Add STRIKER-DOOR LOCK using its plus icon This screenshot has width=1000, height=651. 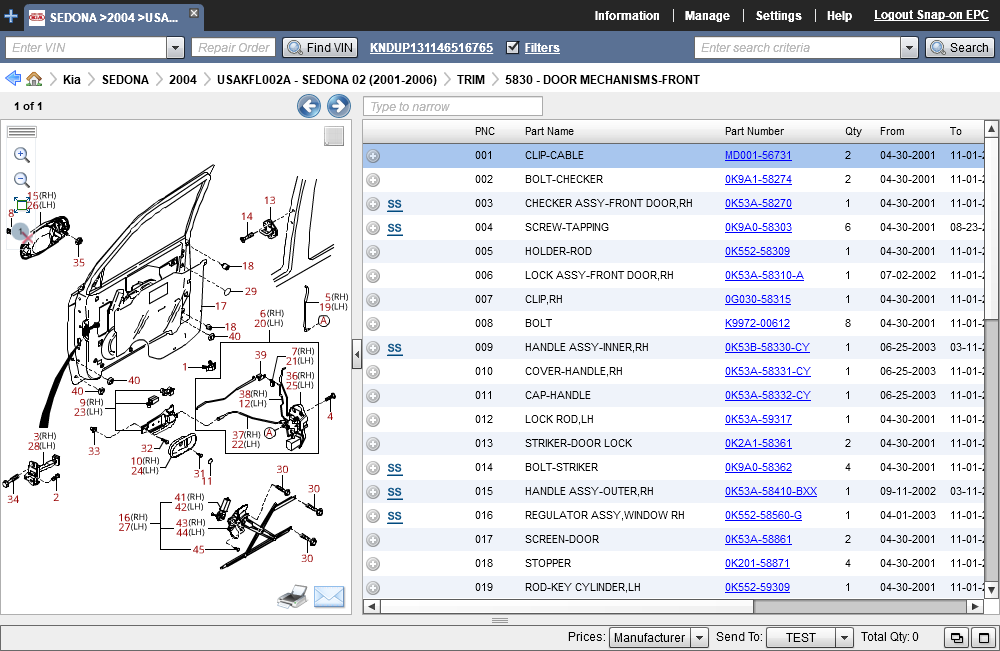point(373,444)
